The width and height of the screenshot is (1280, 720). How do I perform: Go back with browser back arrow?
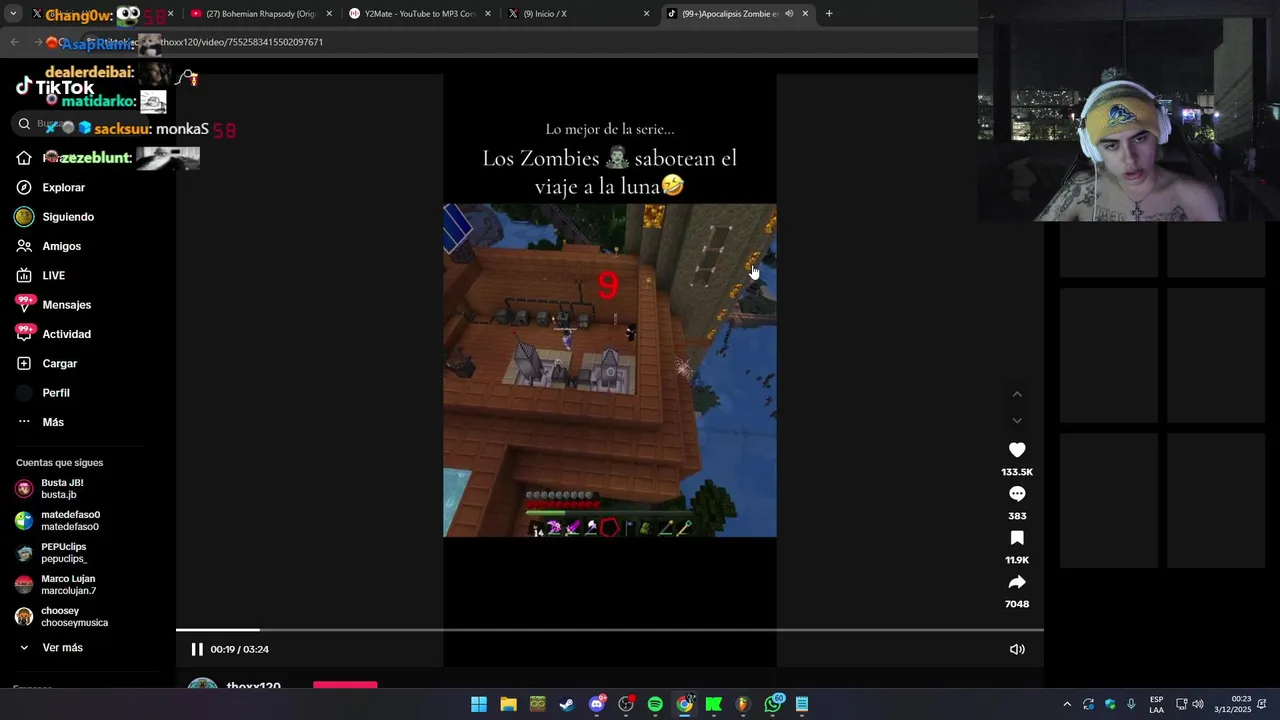[14, 42]
